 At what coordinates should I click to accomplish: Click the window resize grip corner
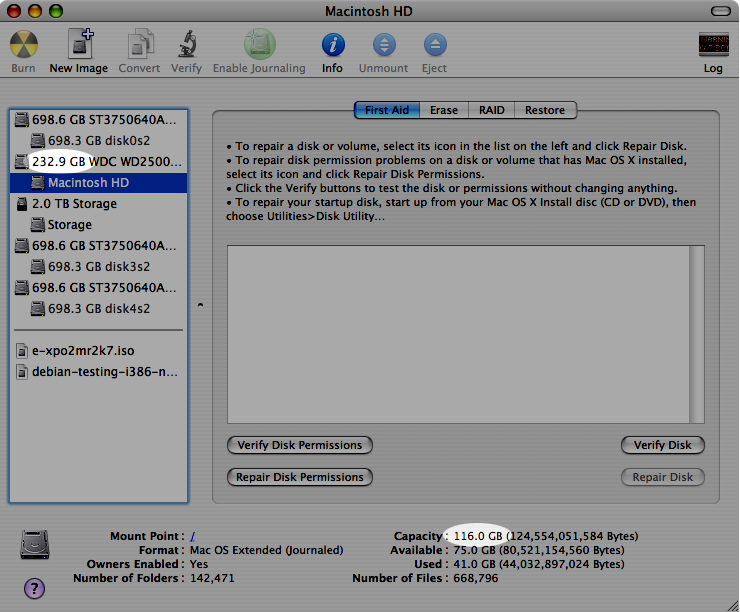click(x=733, y=605)
